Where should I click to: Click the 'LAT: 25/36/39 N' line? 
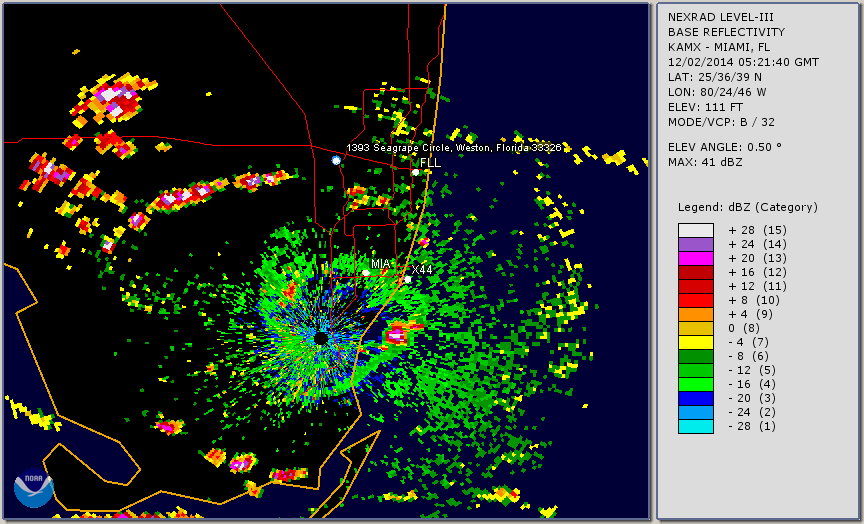click(x=715, y=77)
